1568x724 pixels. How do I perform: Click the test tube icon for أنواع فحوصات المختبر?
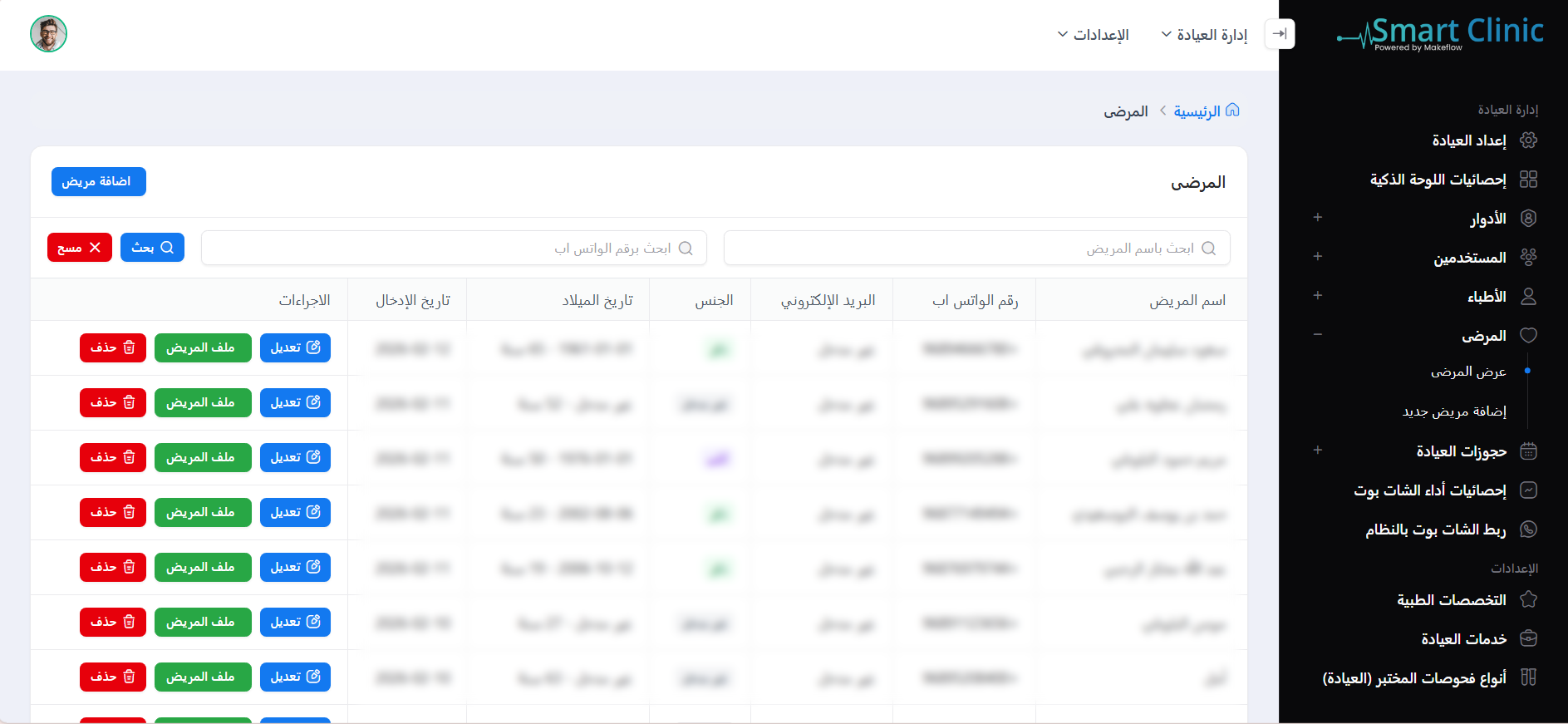click(1528, 678)
